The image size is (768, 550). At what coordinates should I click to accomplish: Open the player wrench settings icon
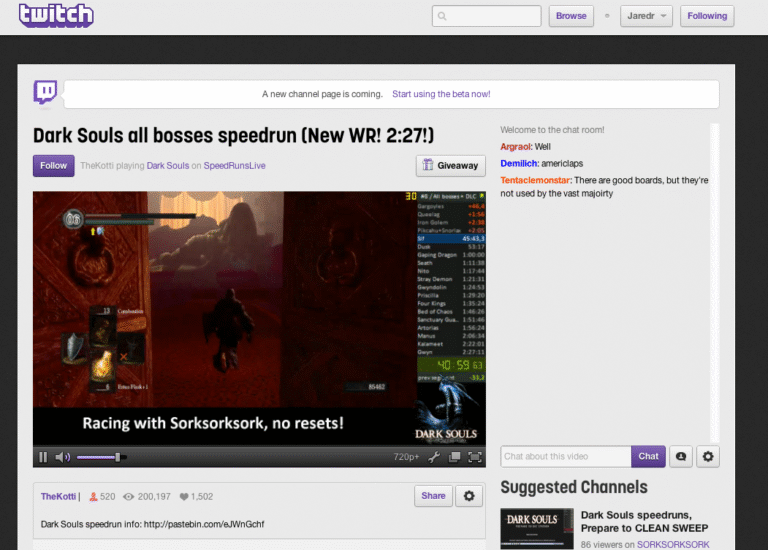[434, 457]
